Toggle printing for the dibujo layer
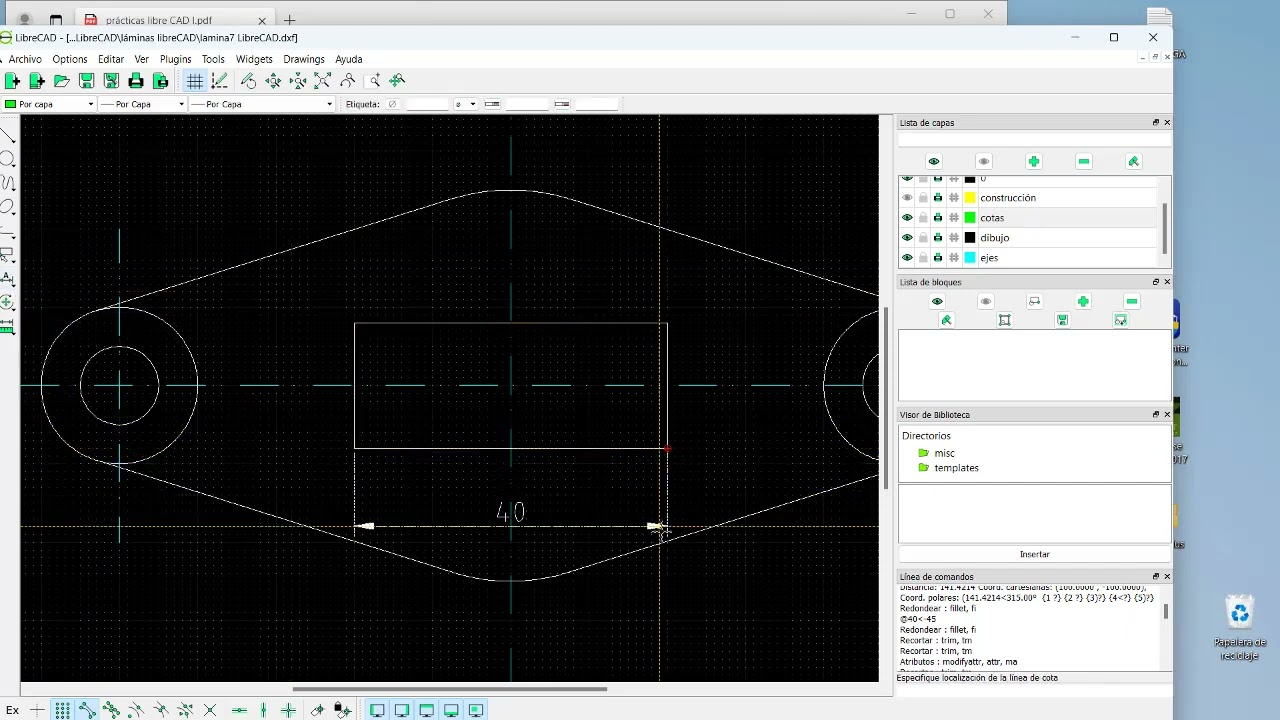This screenshot has height=720, width=1280. coord(938,238)
